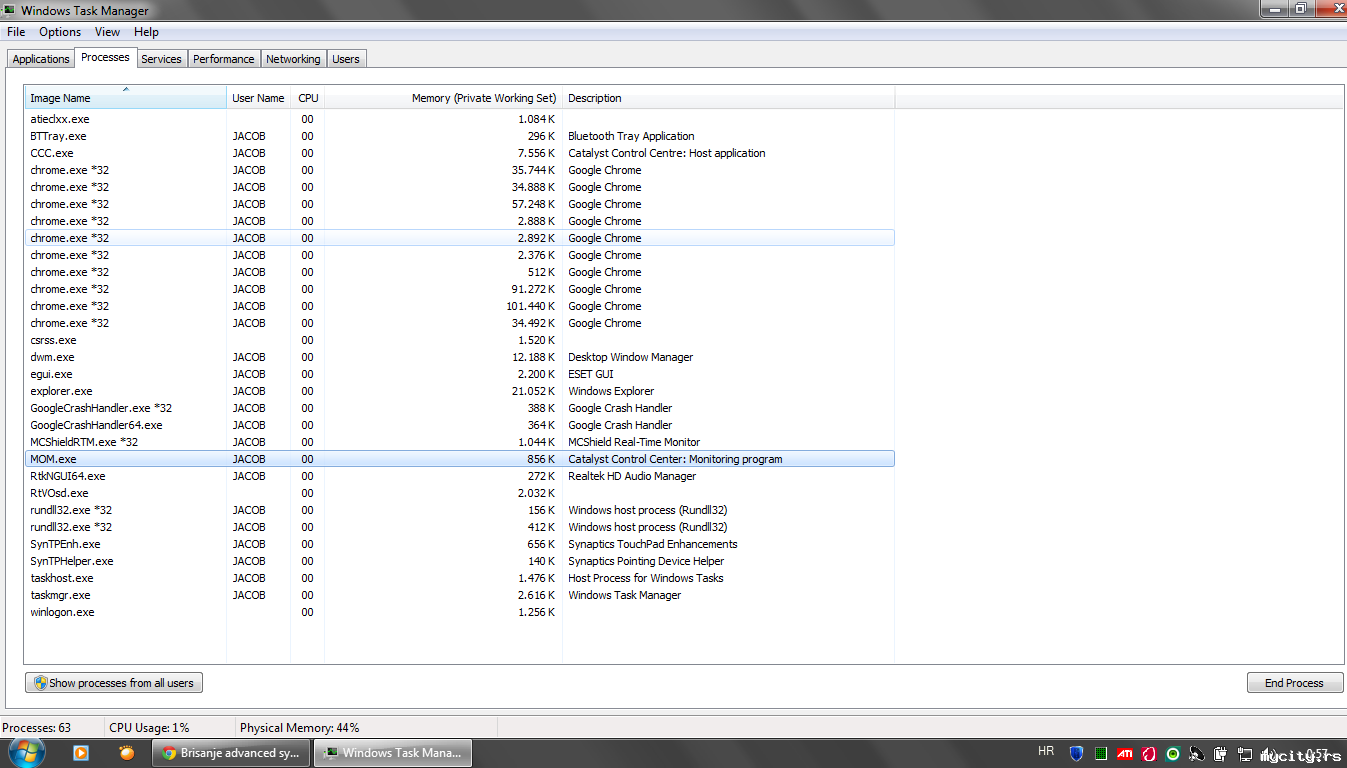Select the winlogon.exe process

pos(460,612)
